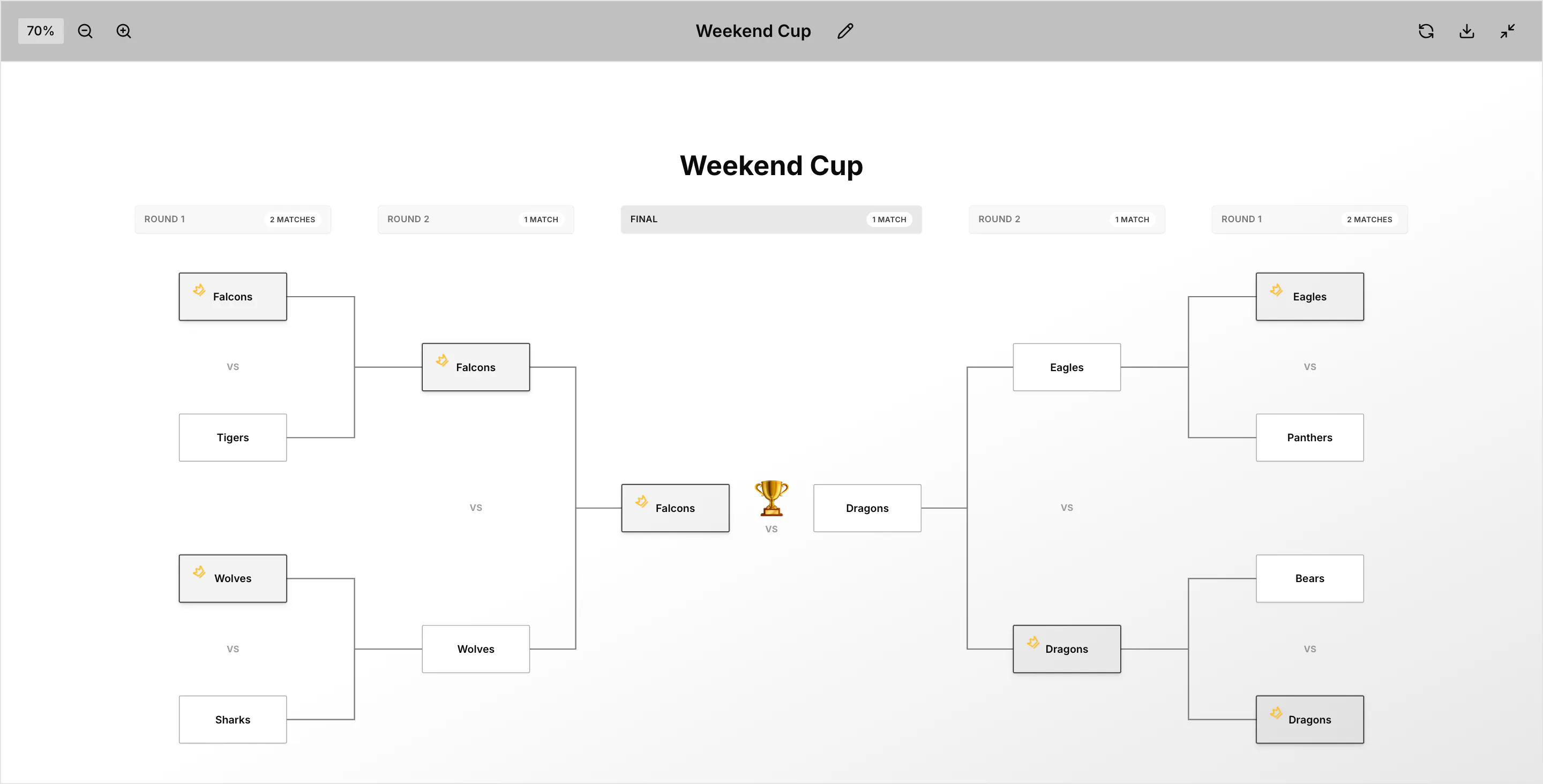The height and width of the screenshot is (784, 1543).
Task: Pick Tigers as Round 1 winner
Action: pyautogui.click(x=233, y=438)
